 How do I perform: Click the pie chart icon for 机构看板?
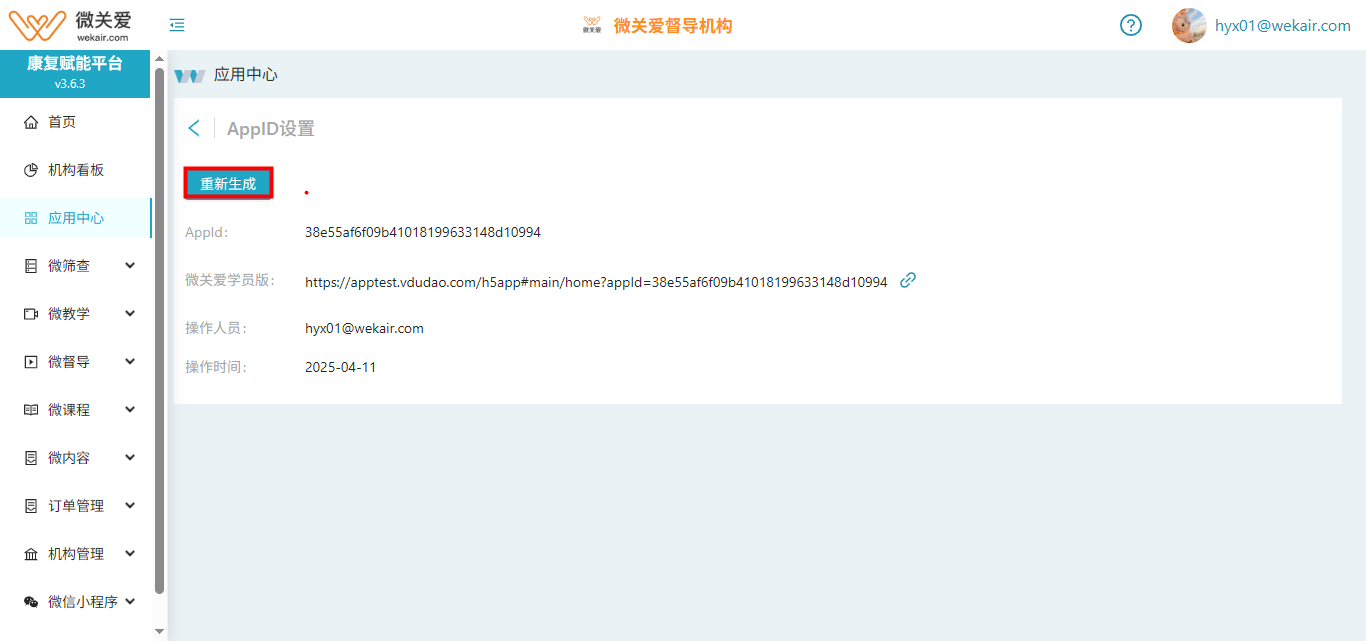[x=31, y=170]
